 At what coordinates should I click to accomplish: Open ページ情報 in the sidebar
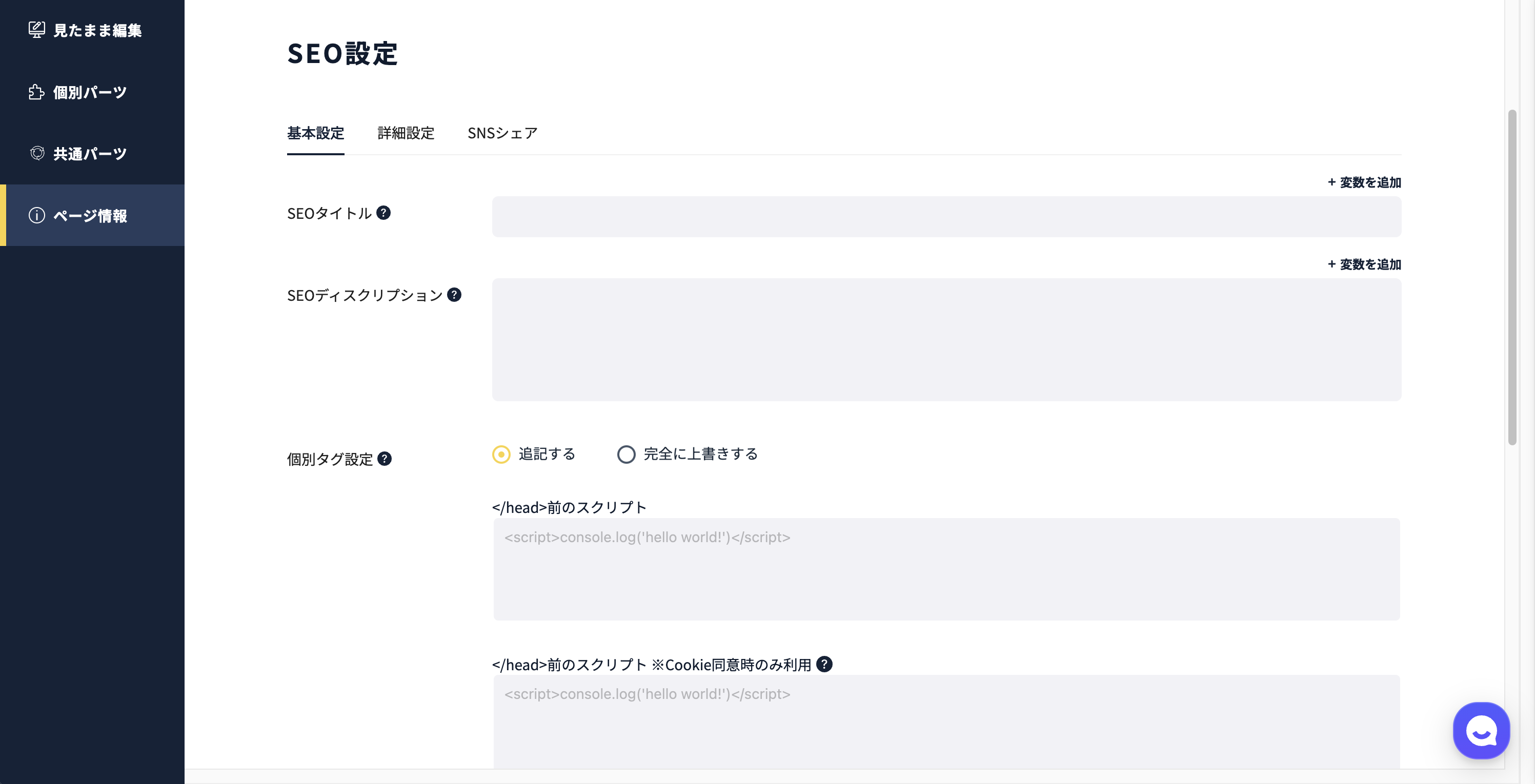point(92,215)
